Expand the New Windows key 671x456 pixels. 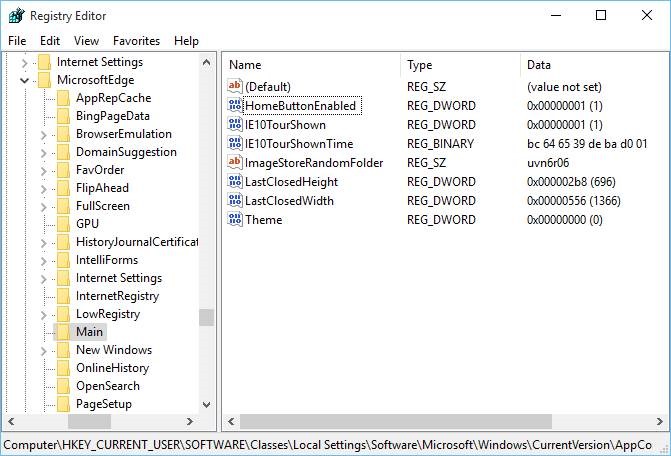pos(44,350)
